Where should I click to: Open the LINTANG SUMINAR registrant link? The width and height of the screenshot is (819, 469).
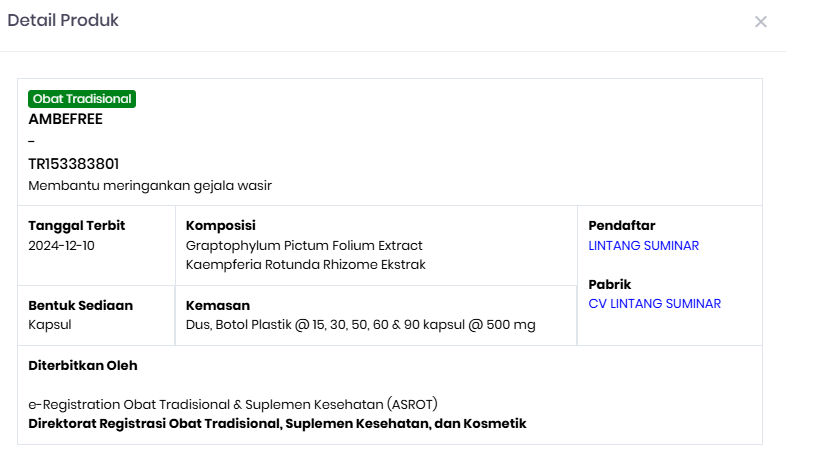coord(643,246)
